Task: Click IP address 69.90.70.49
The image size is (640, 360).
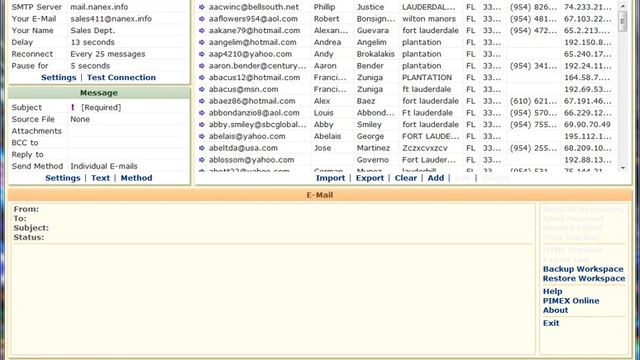Action: click(587, 124)
